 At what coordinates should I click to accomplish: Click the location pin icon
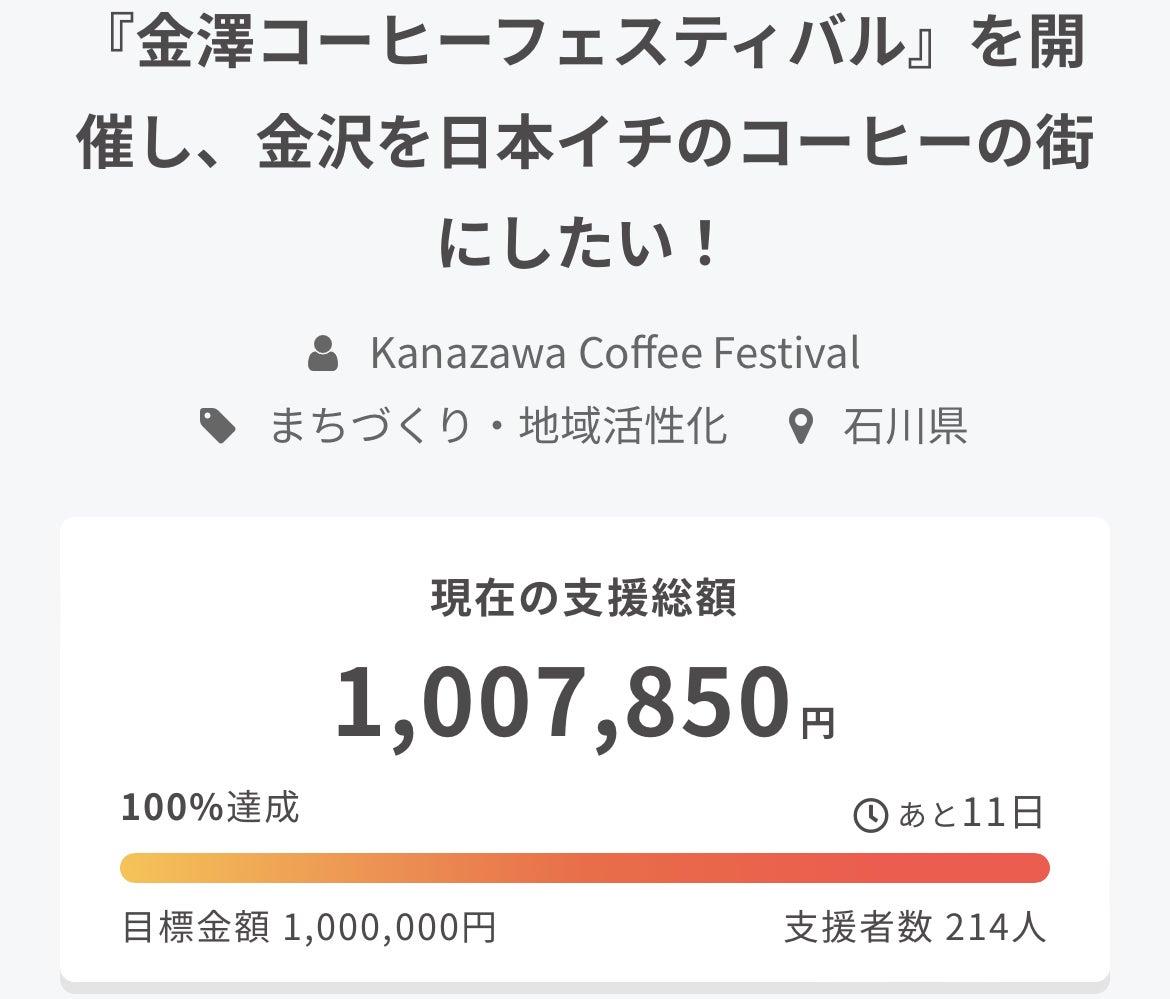tap(800, 428)
